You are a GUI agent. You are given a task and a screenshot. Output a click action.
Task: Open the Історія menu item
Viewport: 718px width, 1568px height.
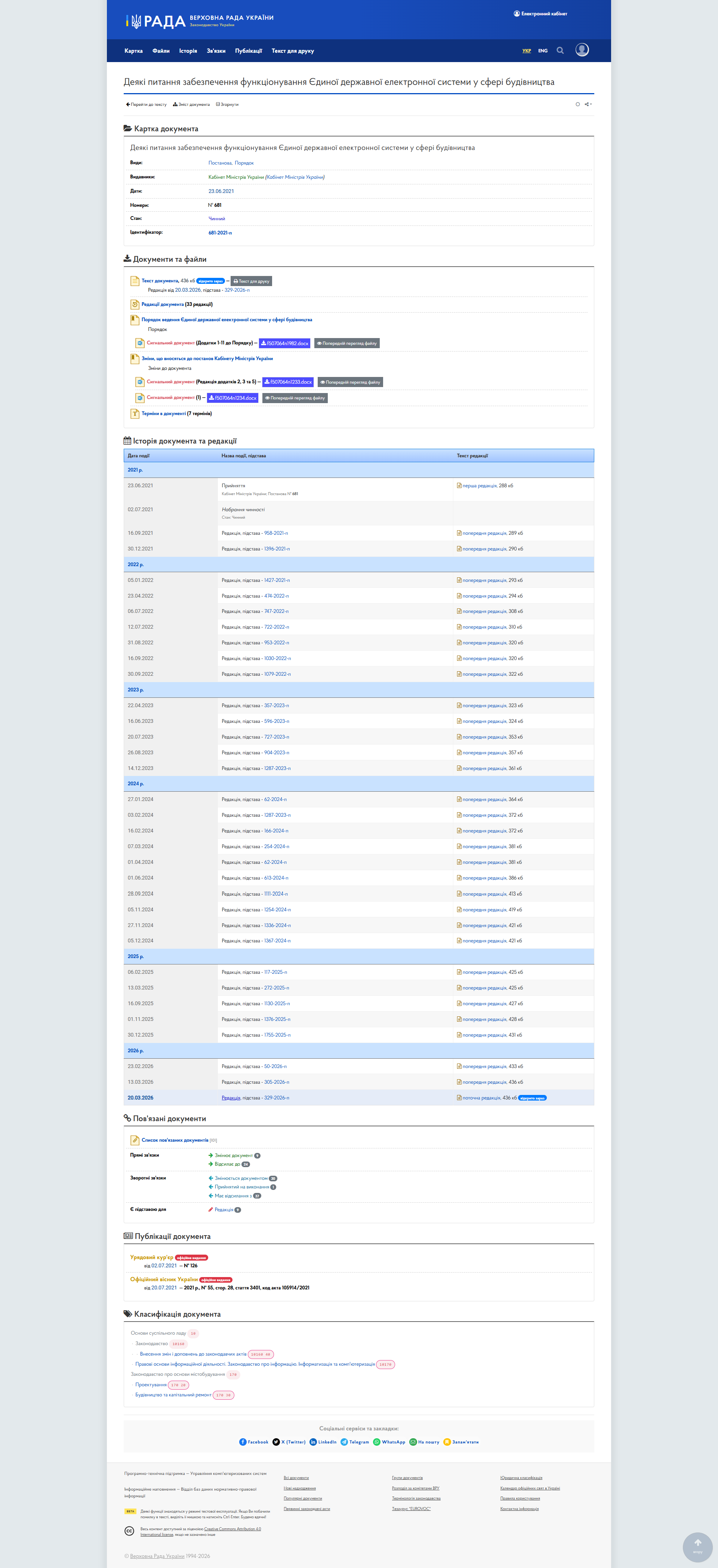[x=188, y=51]
